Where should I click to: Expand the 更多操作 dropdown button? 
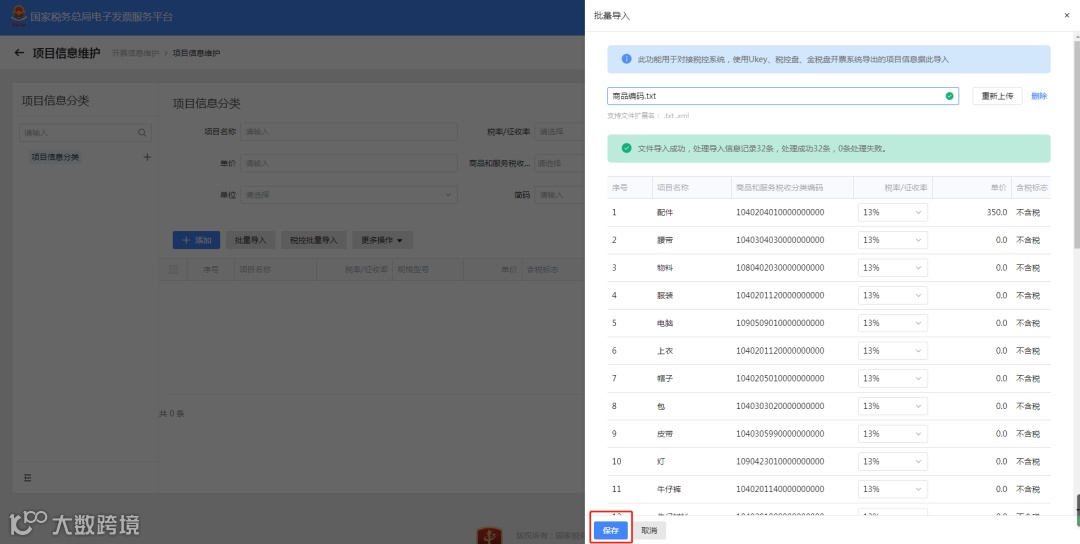tap(382, 240)
